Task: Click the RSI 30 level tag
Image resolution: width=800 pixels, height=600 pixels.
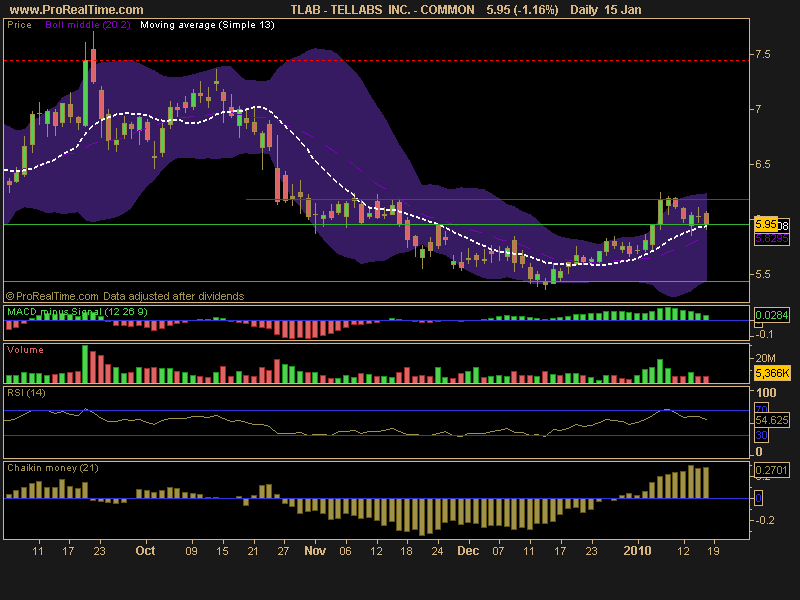Action: pos(761,435)
